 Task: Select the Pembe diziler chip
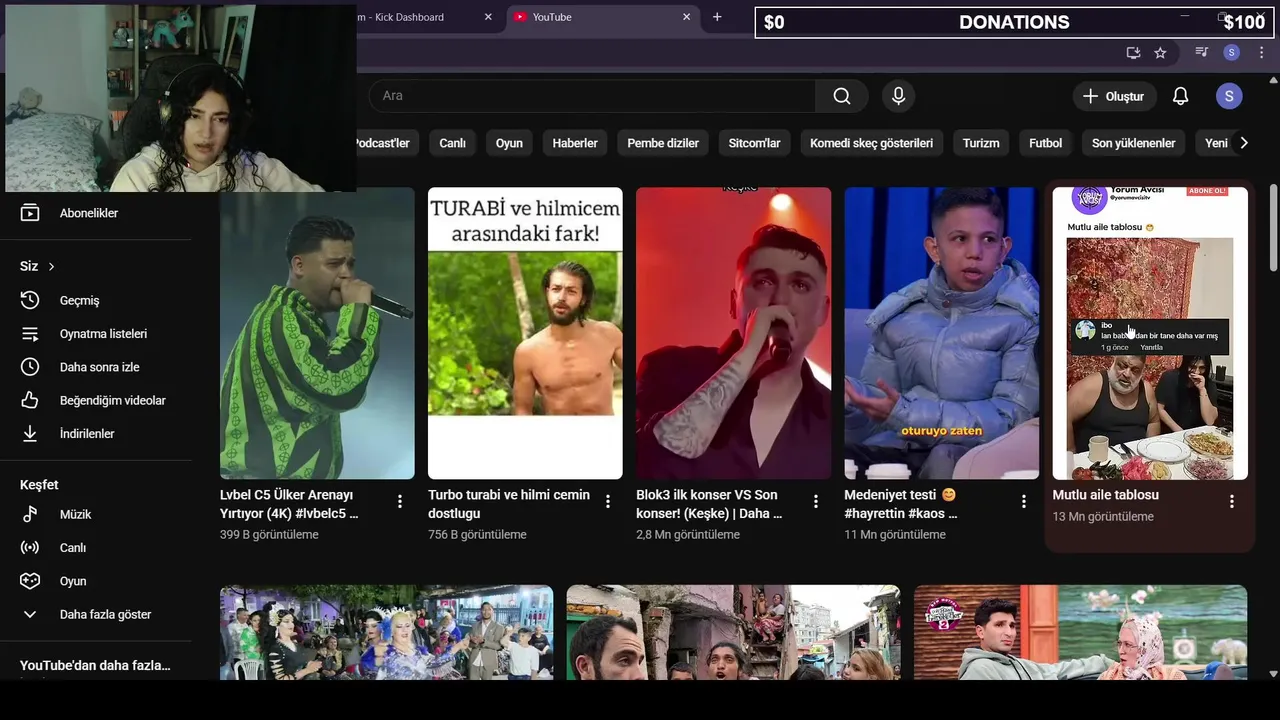point(663,143)
